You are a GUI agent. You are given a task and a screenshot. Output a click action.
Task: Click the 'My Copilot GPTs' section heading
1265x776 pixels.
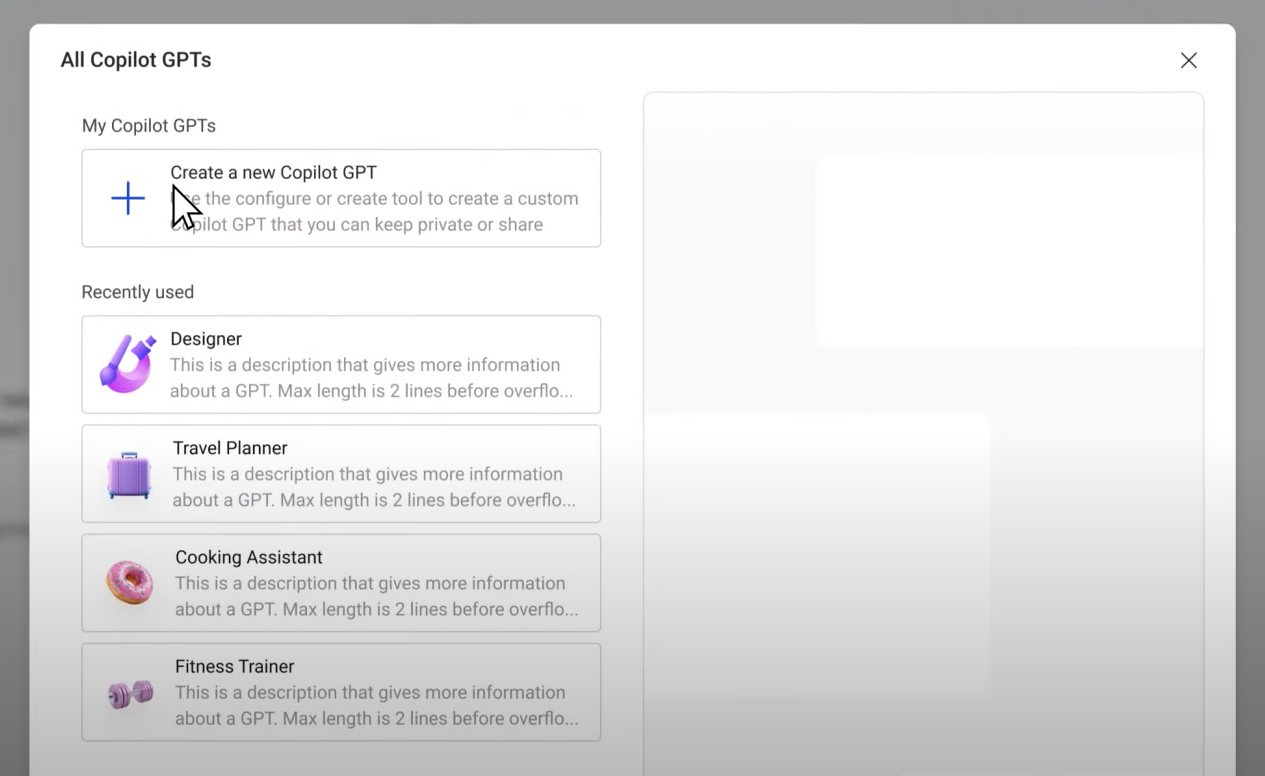149,125
